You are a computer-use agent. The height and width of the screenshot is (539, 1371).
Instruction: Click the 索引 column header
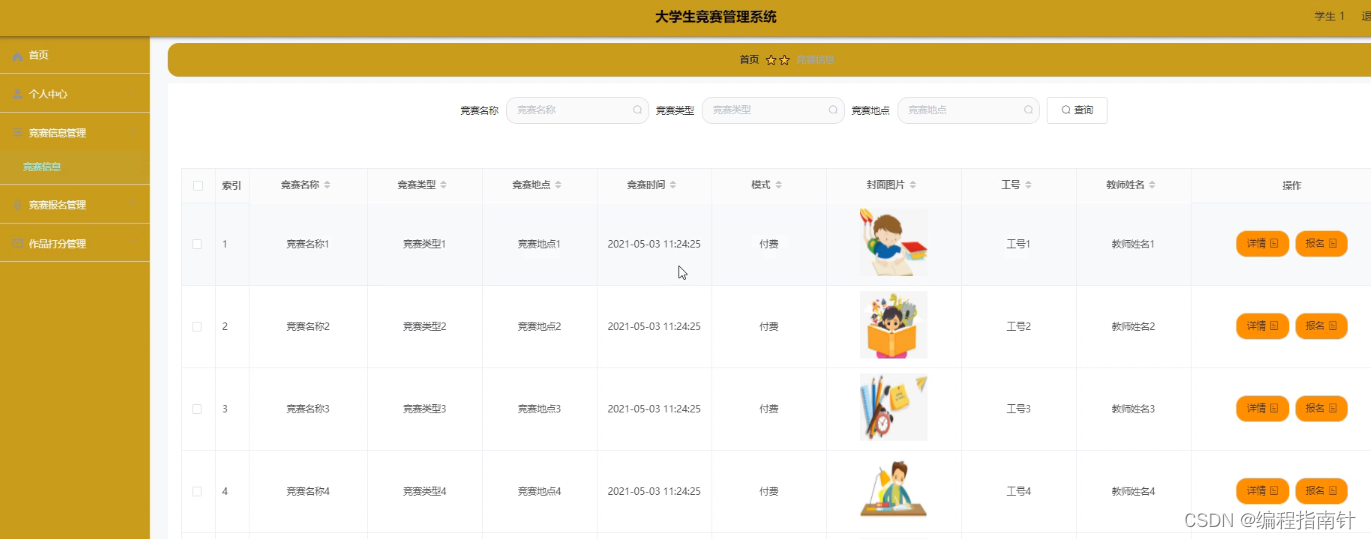pos(231,185)
